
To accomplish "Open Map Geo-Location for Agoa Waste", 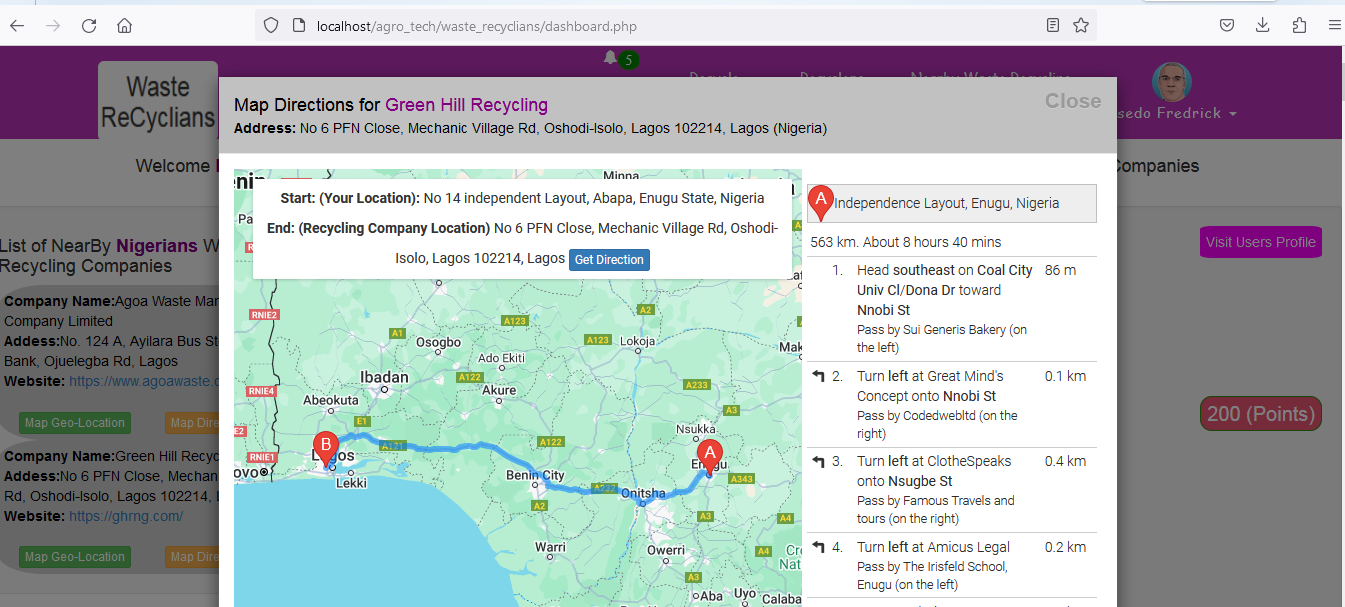I will [x=75, y=423].
